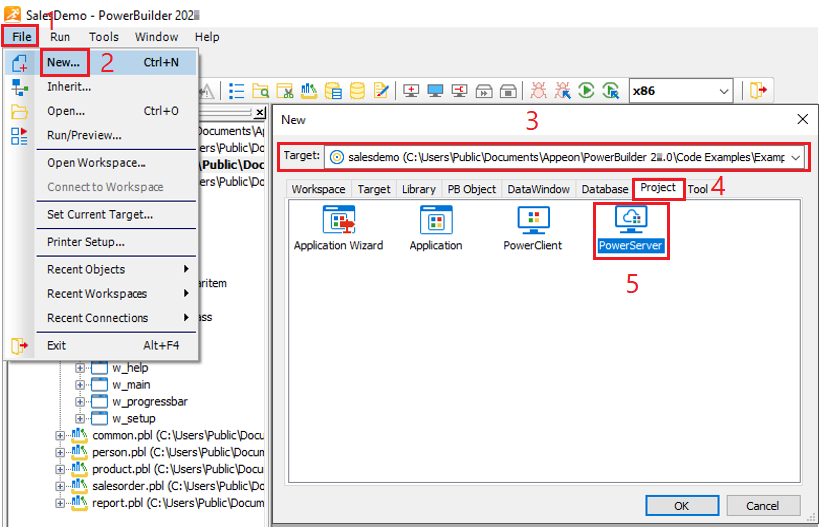This screenshot has height=530, width=825.
Task: Select the Application Wizard icon
Action: tap(338, 229)
